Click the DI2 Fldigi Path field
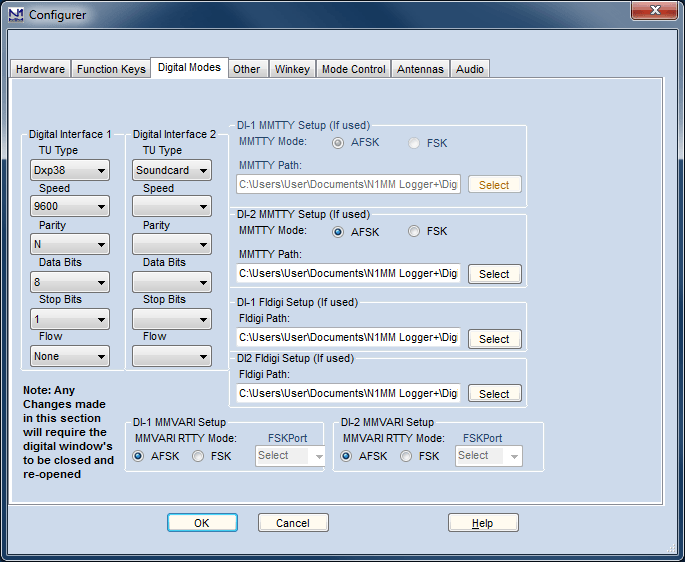 [x=348, y=393]
